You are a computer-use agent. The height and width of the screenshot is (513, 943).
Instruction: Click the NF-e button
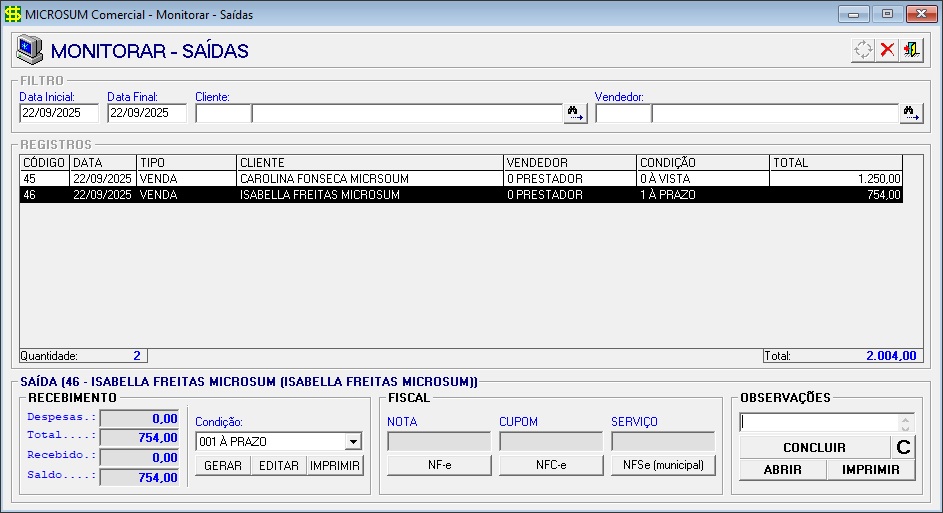point(439,465)
